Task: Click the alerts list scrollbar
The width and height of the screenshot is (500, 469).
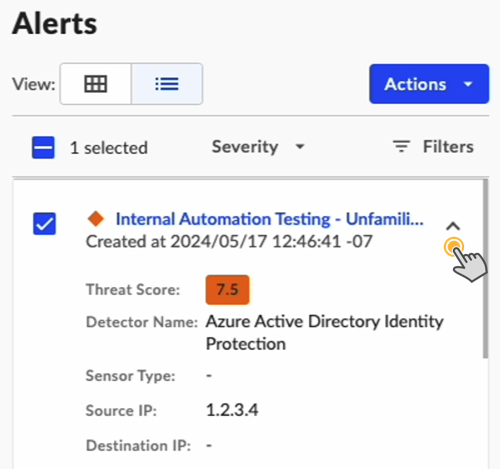Action: tap(486, 269)
